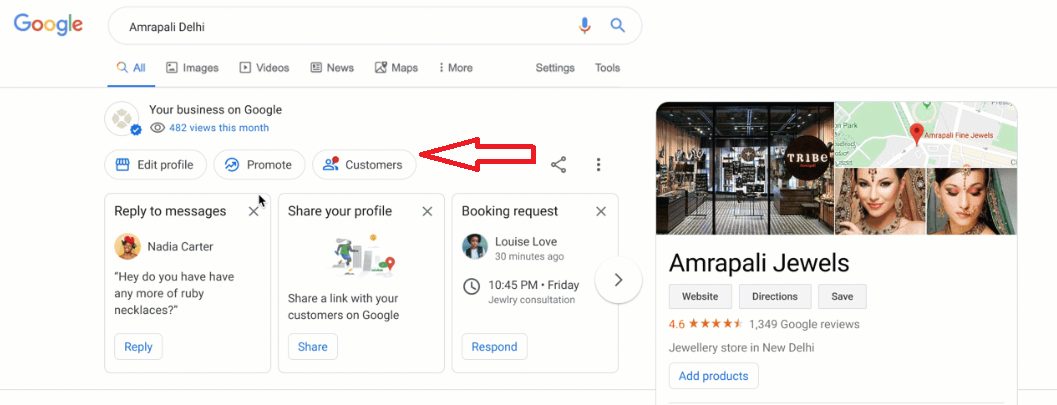Click the red map pin marker
Screen dimensions: 1057x405
(916, 133)
